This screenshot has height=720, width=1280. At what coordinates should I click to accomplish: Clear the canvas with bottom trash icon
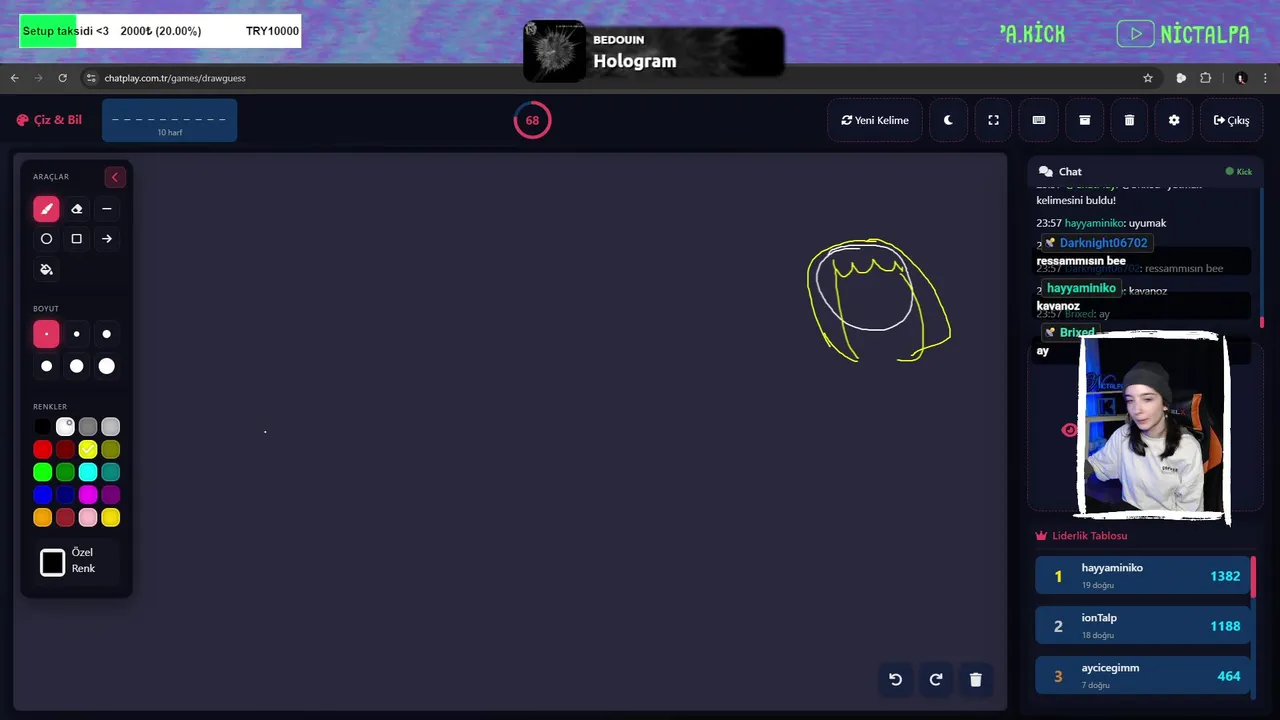(976, 679)
